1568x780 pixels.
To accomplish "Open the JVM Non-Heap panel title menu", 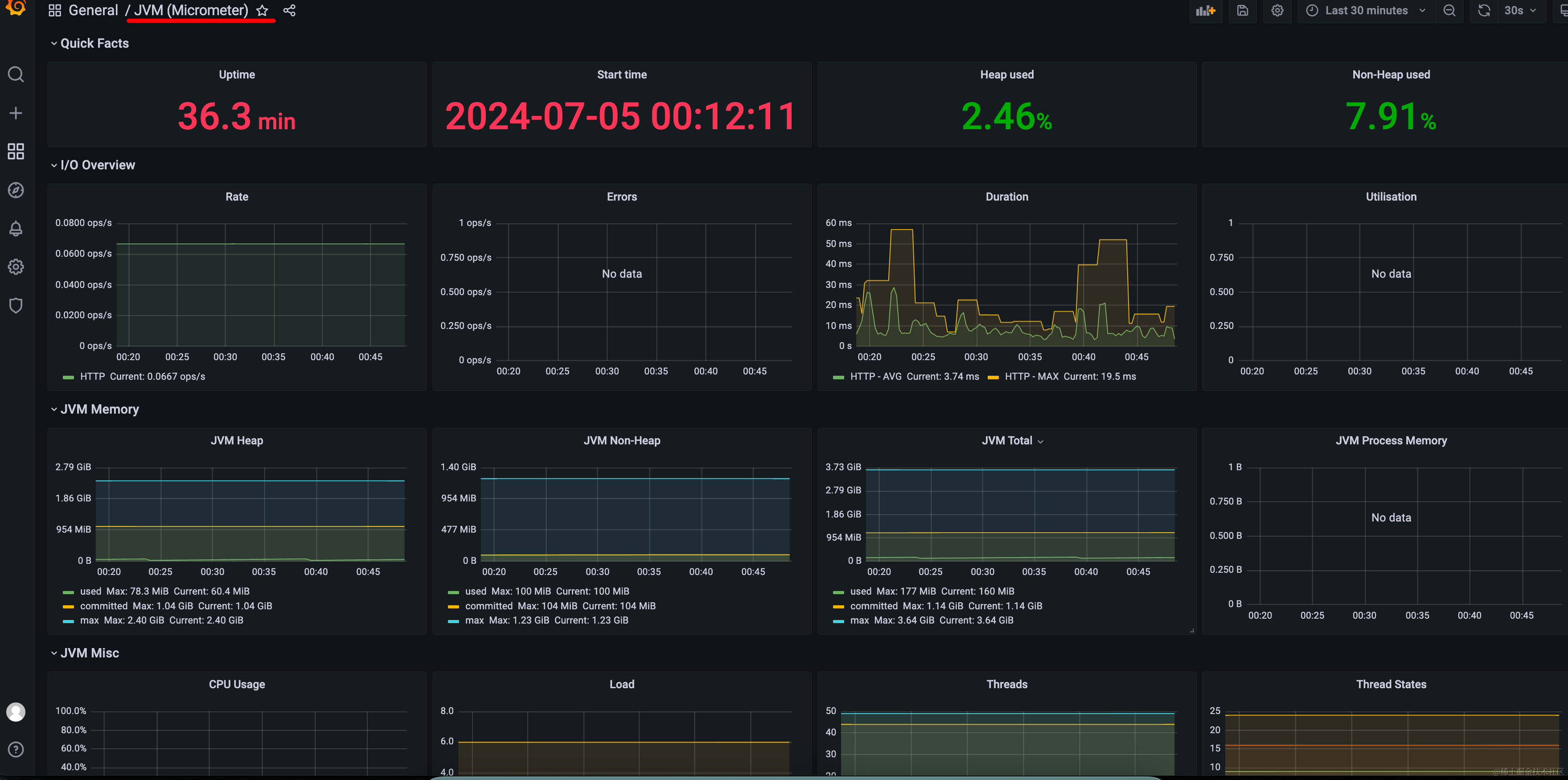I will (621, 440).
